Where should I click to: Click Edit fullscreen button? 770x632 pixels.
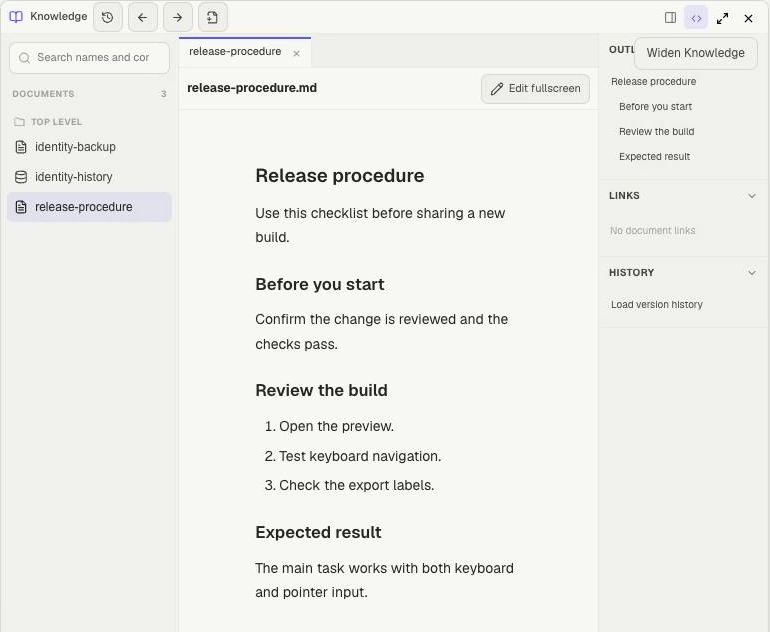(535, 89)
